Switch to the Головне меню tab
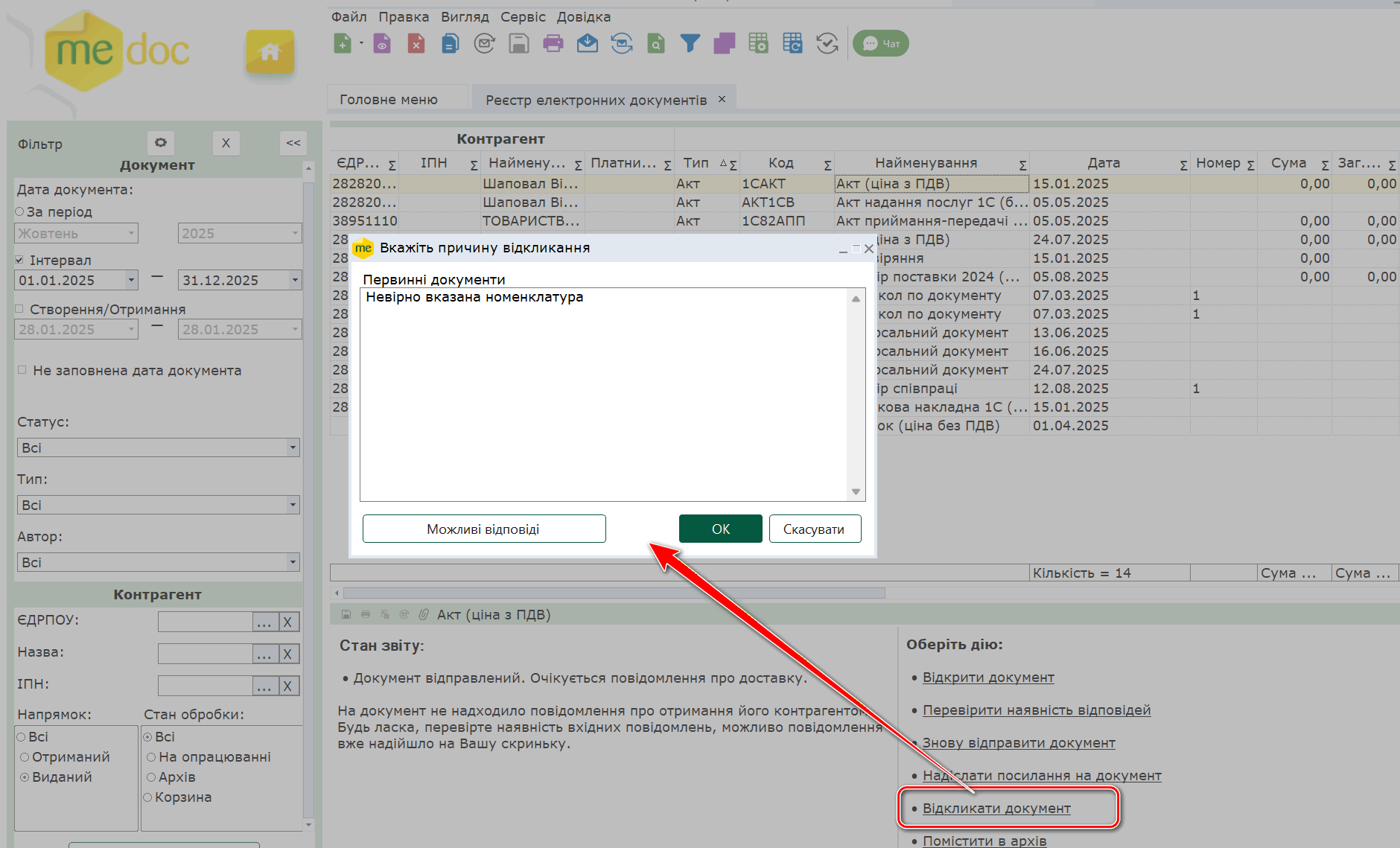The width and height of the screenshot is (1400, 848). [x=389, y=99]
